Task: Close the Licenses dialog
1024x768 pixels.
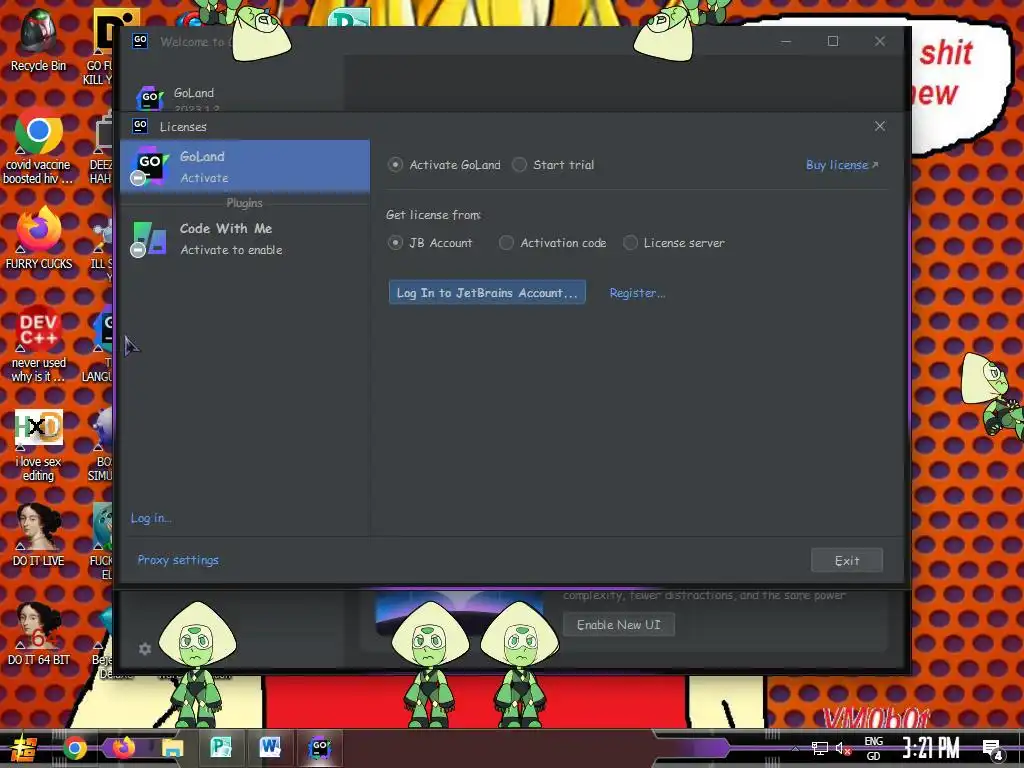Action: pos(880,126)
